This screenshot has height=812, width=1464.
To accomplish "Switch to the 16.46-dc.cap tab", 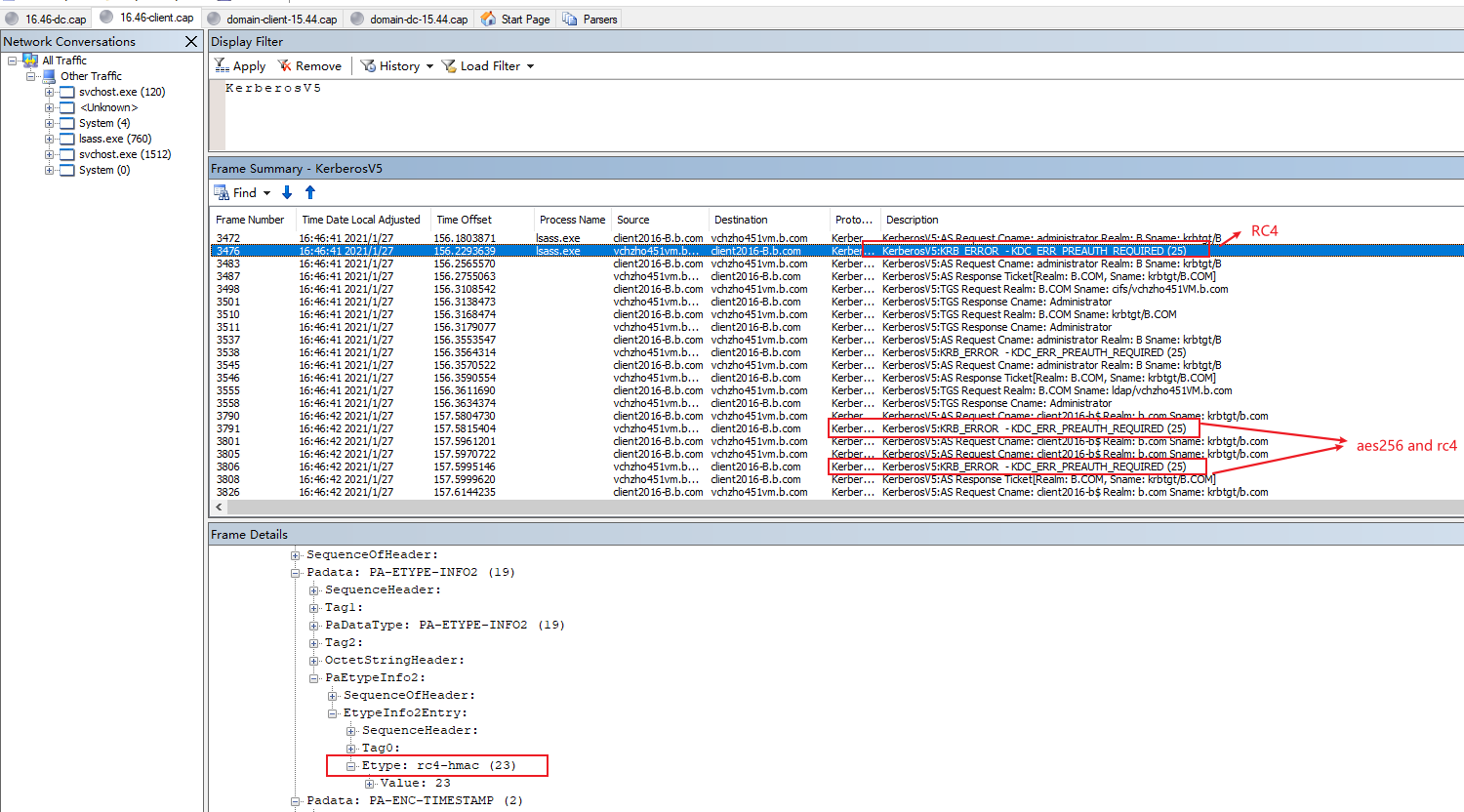I will pyautogui.click(x=46, y=19).
